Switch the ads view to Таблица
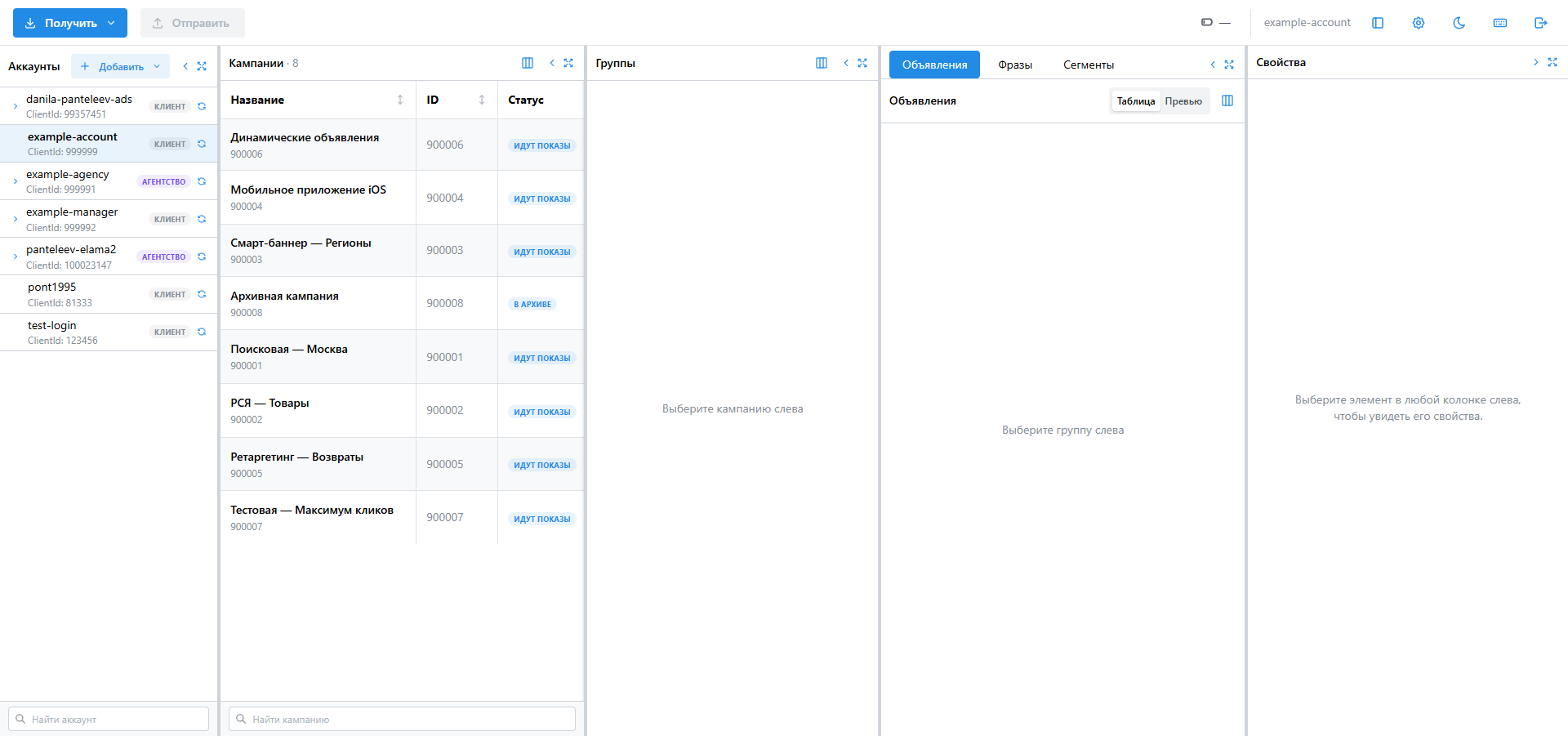Screen dimensions: 1568x736 coord(1136,101)
